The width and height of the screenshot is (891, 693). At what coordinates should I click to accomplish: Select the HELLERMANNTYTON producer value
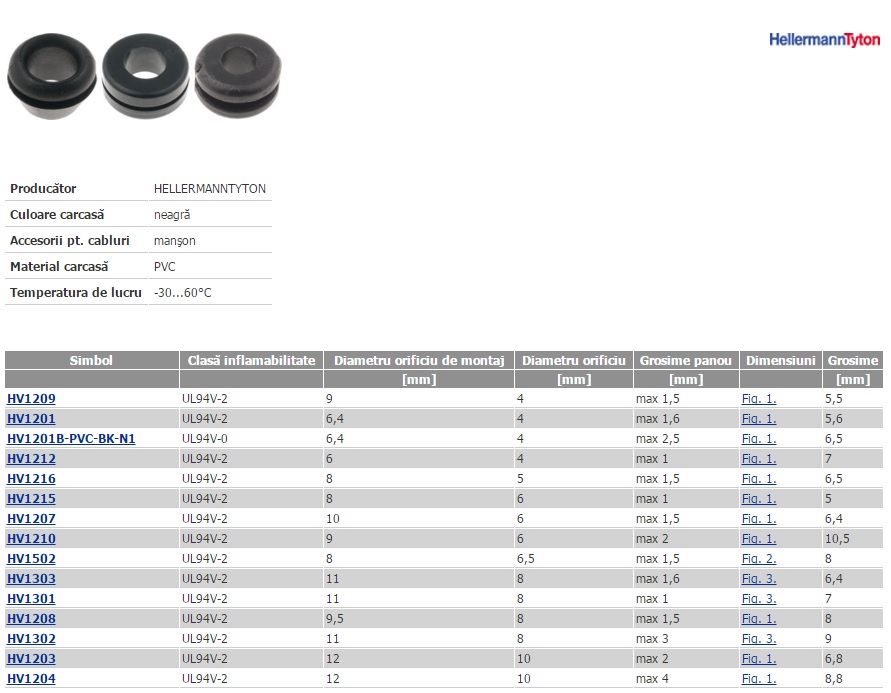pyautogui.click(x=210, y=189)
